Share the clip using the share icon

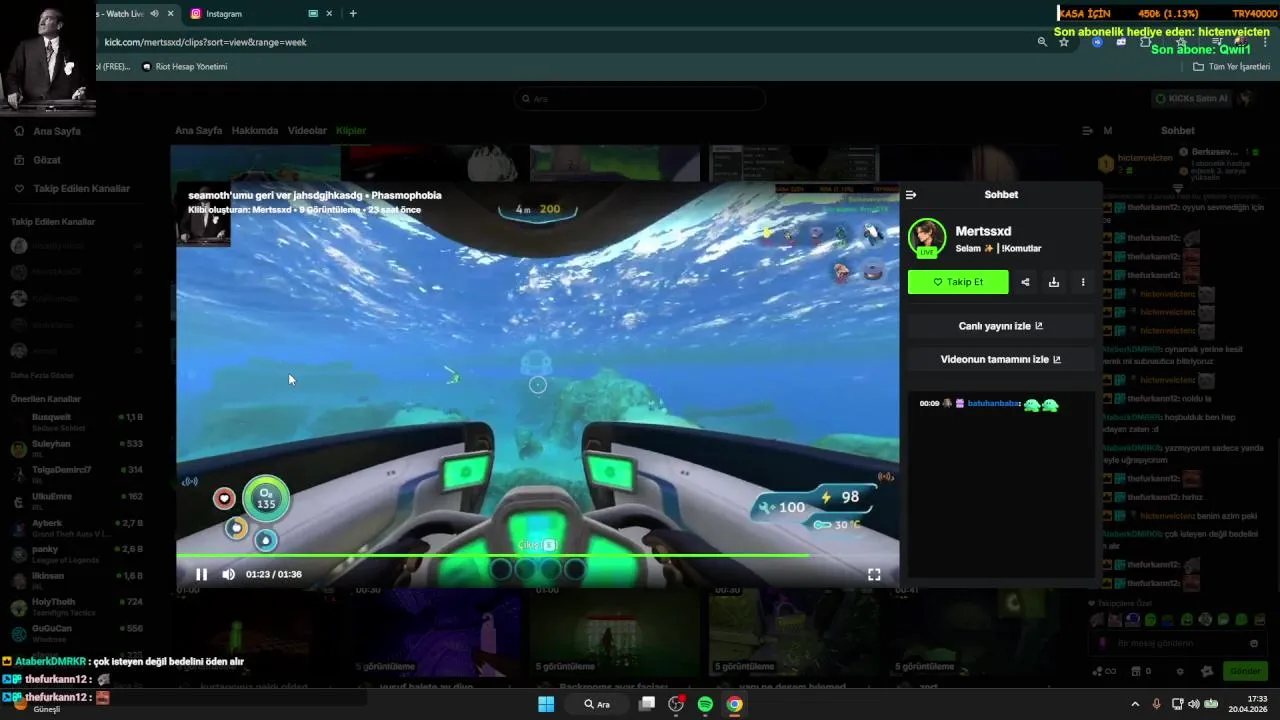1025,282
